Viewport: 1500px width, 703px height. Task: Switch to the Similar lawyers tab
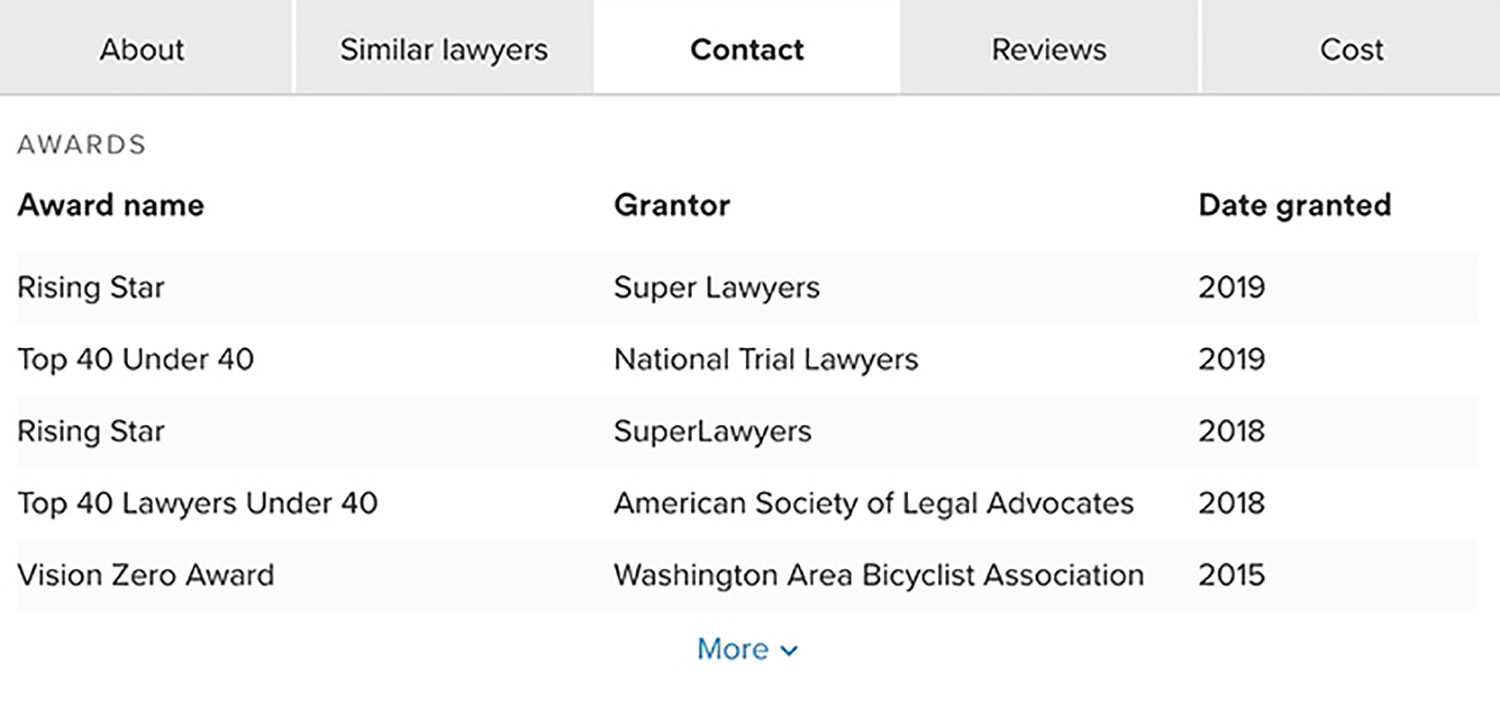[444, 49]
